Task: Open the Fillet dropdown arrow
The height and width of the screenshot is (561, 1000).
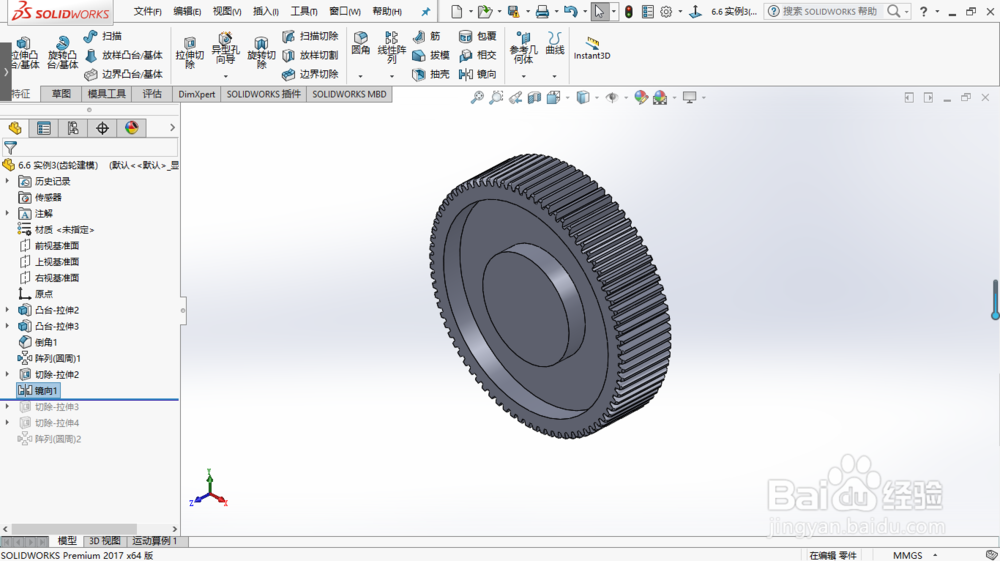Action: click(x=361, y=76)
